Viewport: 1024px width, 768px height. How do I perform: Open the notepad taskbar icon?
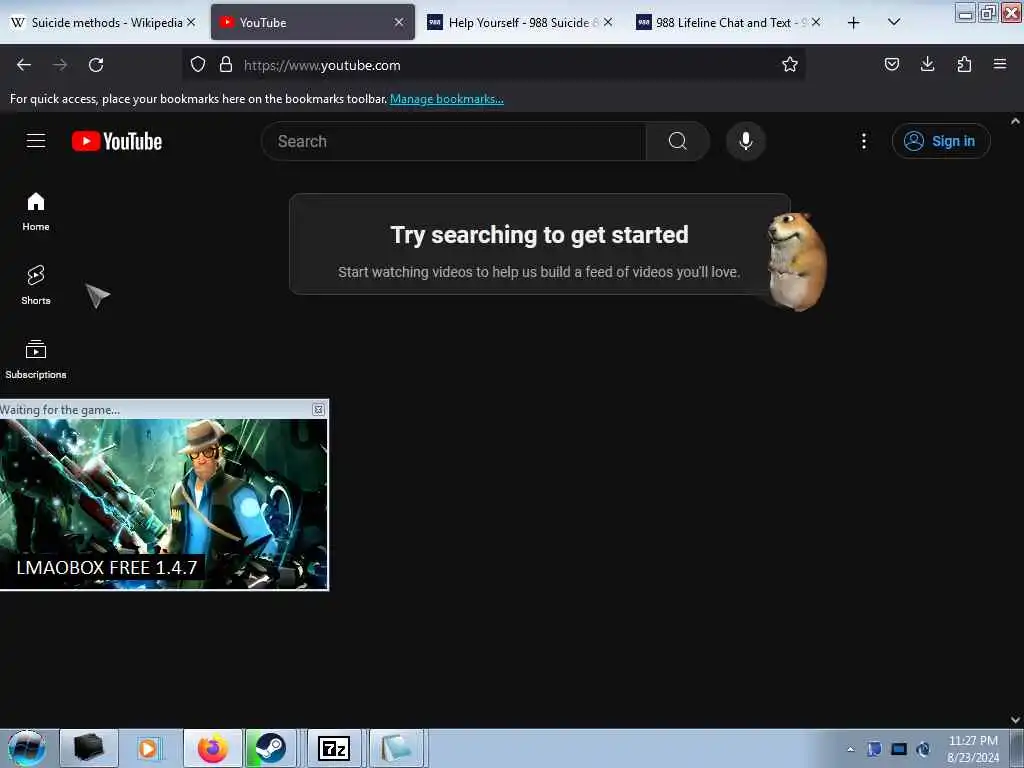(396, 748)
